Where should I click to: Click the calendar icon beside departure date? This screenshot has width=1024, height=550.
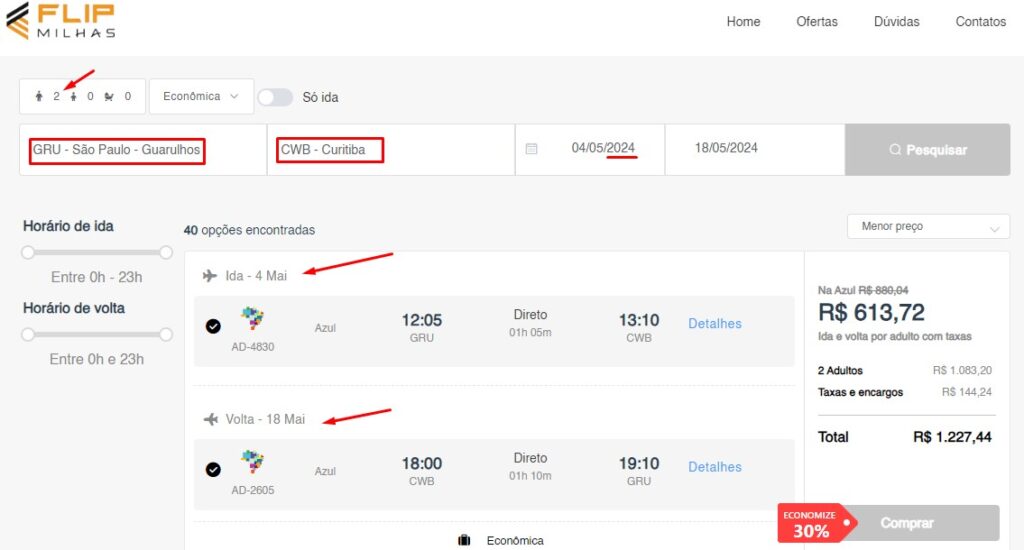[531, 149]
